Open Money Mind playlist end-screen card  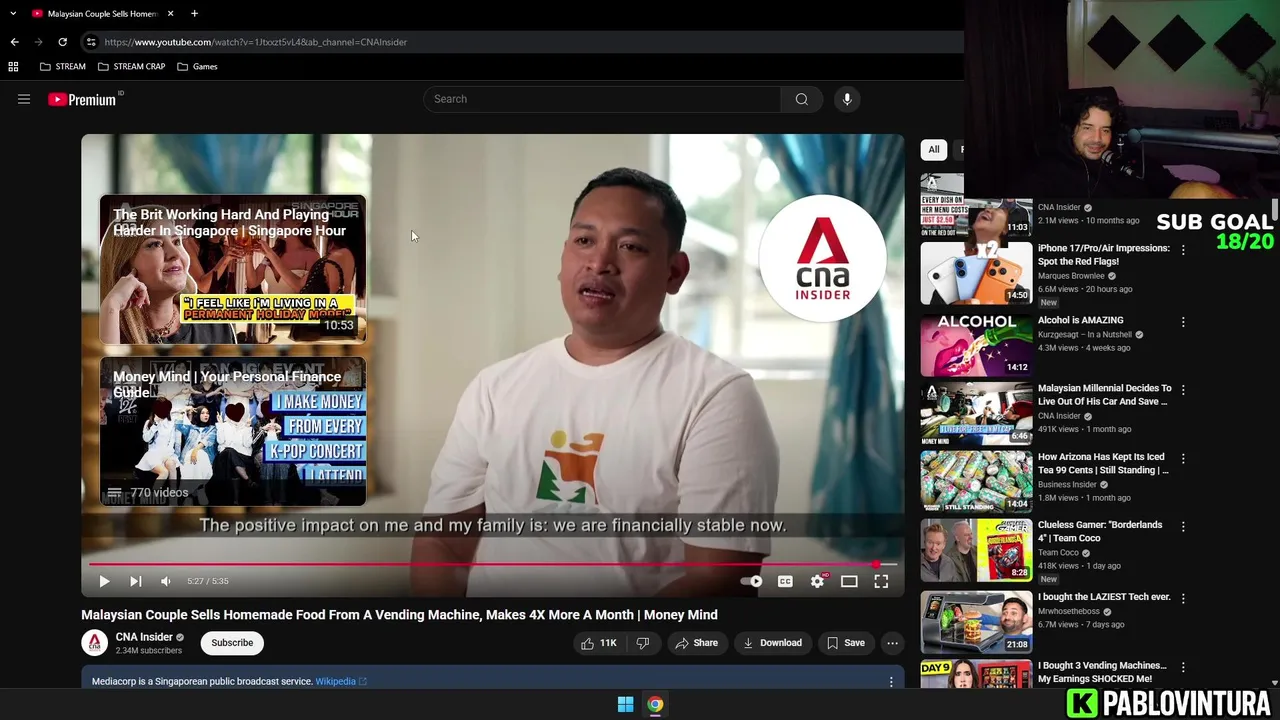(x=233, y=431)
